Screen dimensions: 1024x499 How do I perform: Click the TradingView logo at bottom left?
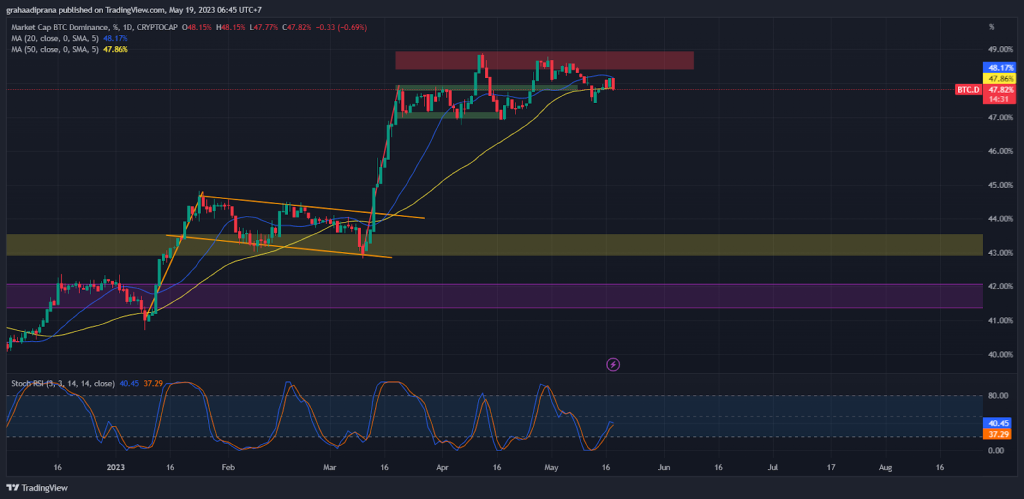click(37, 487)
